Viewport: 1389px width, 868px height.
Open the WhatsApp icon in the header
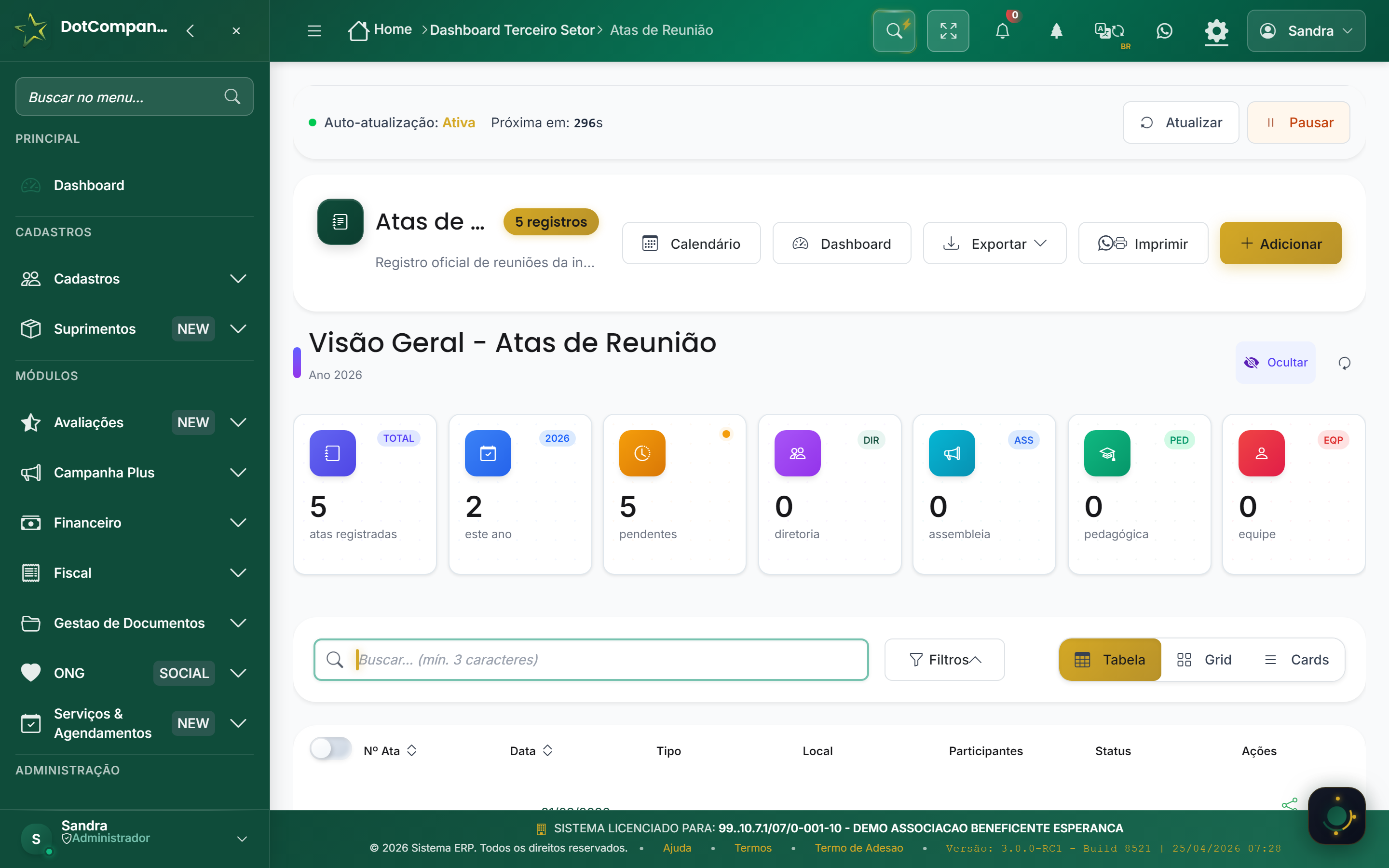tap(1164, 30)
